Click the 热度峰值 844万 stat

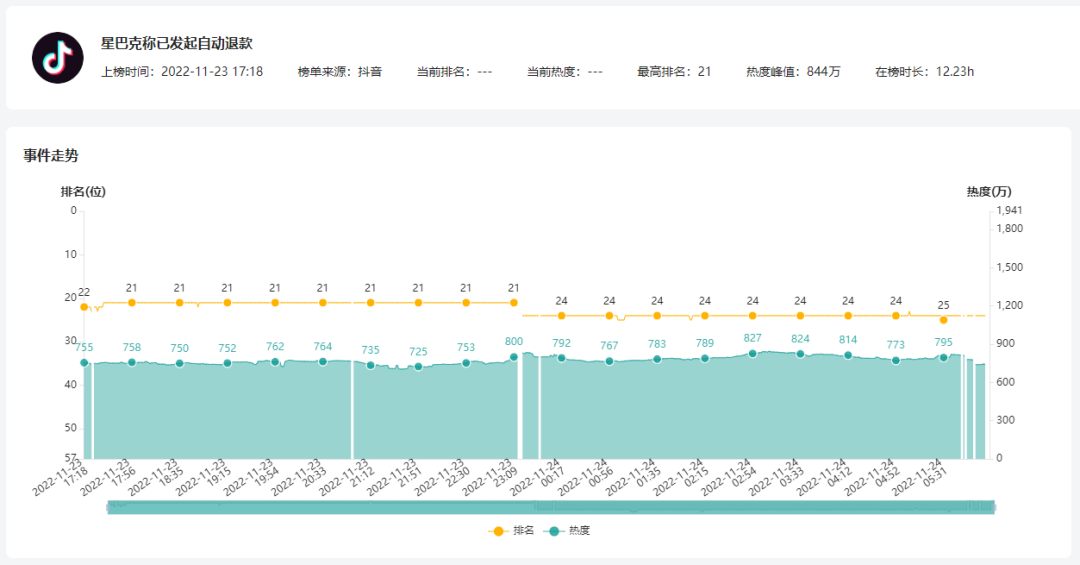(793, 72)
